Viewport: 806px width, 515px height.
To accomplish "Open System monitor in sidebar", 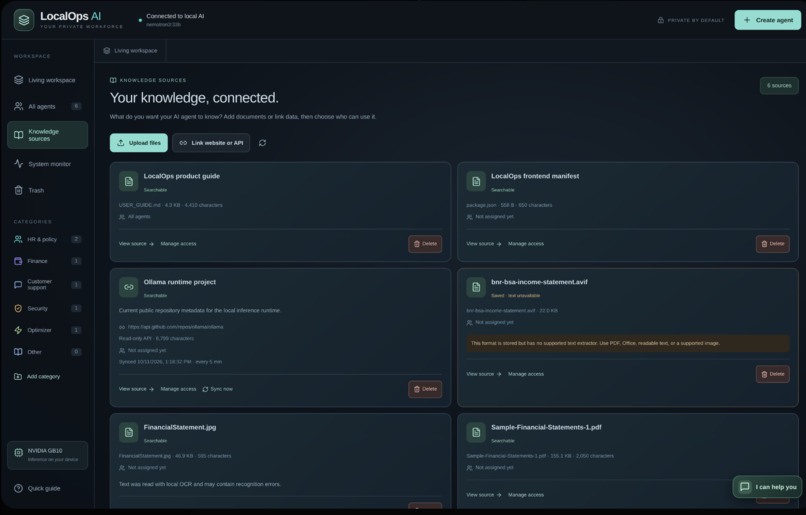I will [47, 164].
